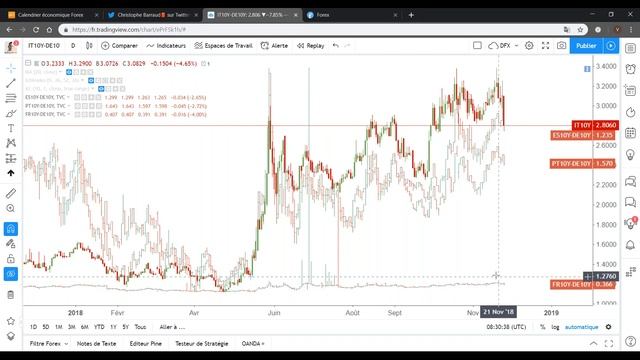Viewport: 640px width, 360px height.
Task: Click the IT10Y-DE10 symbol search field
Action: (44, 46)
